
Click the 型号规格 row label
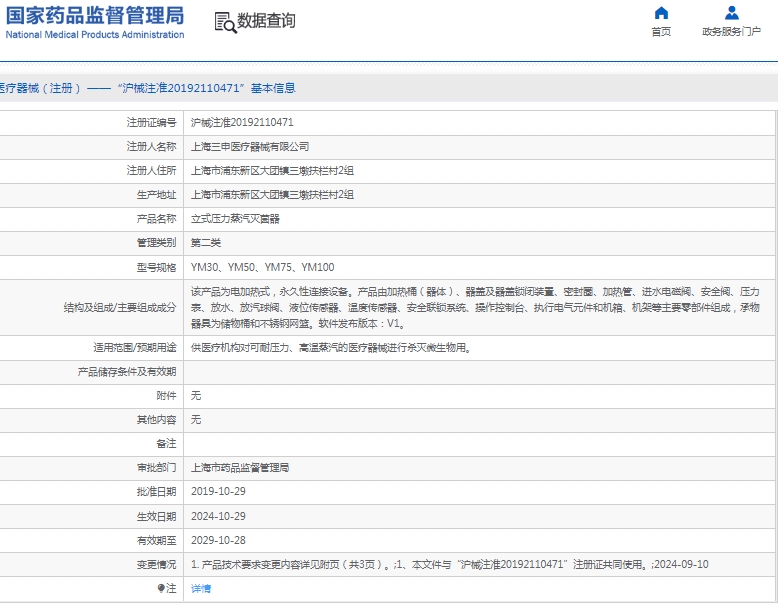[x=156, y=268]
